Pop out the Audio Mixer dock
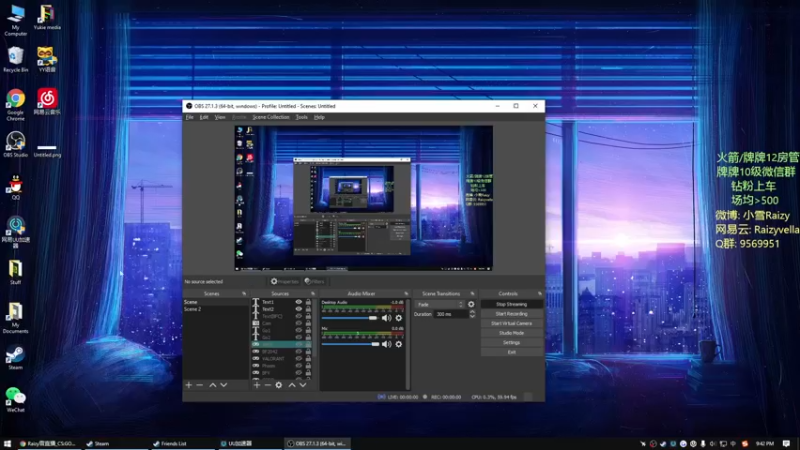 406,294
